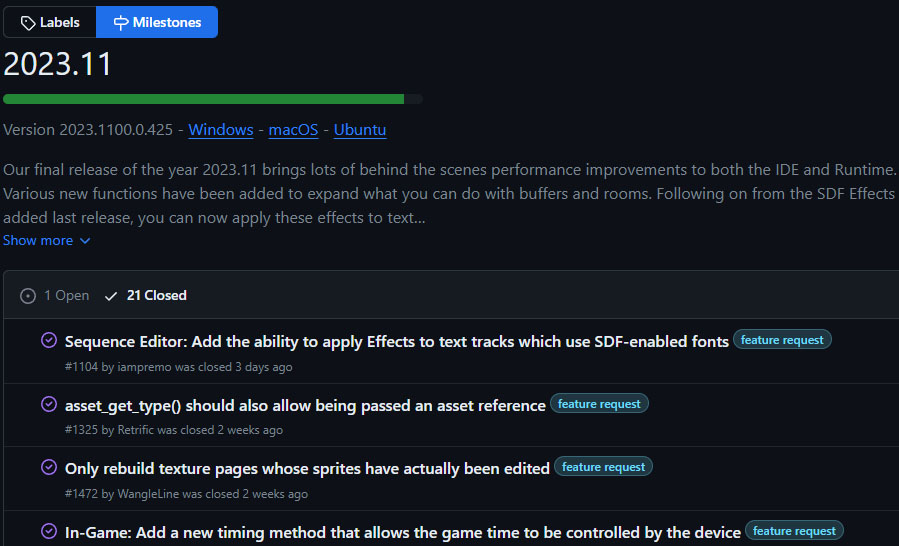
Task: Click feature request label on issue #1472
Action: 603,467
